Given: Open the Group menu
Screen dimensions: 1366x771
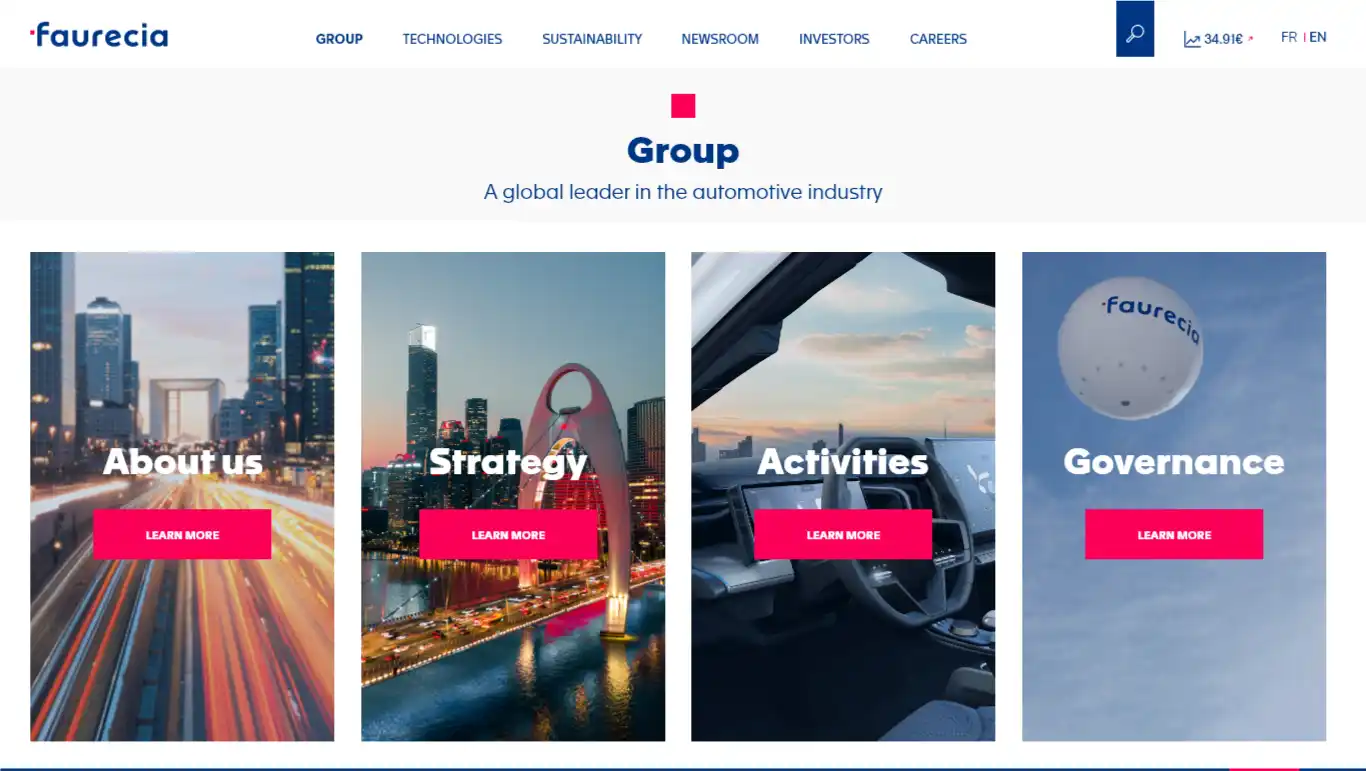Looking at the screenshot, I should [x=339, y=39].
